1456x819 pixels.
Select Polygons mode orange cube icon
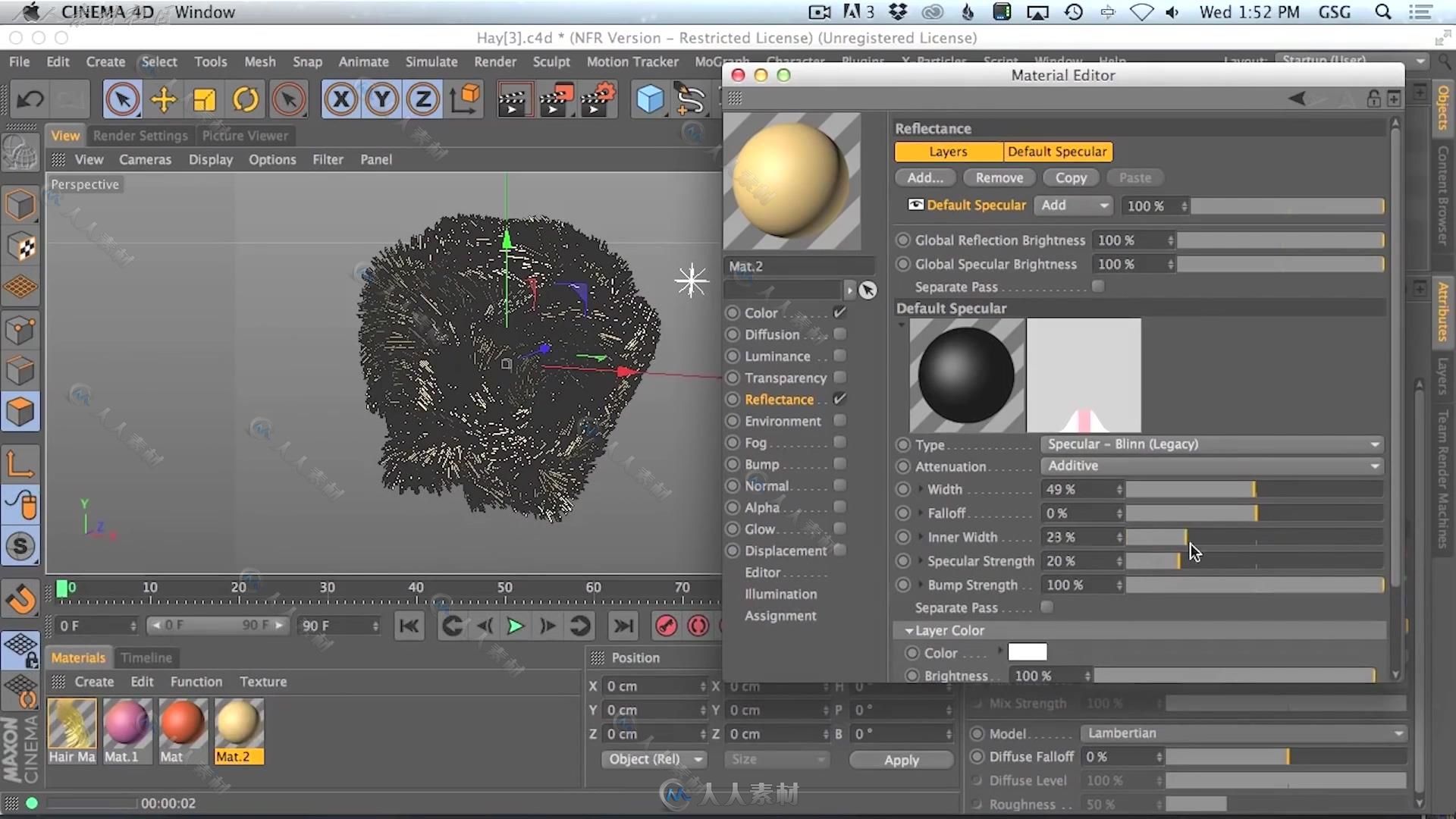20,412
